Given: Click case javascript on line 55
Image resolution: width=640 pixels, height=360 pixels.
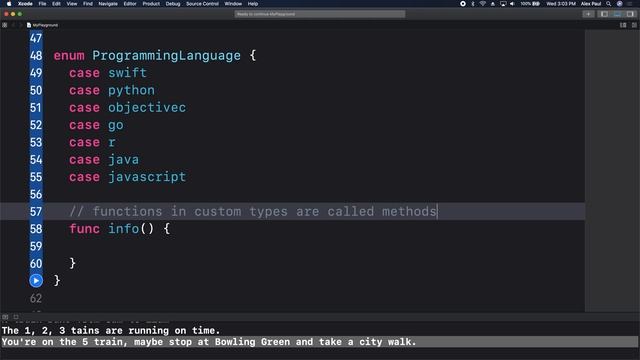Looking at the screenshot, I should (x=127, y=177).
